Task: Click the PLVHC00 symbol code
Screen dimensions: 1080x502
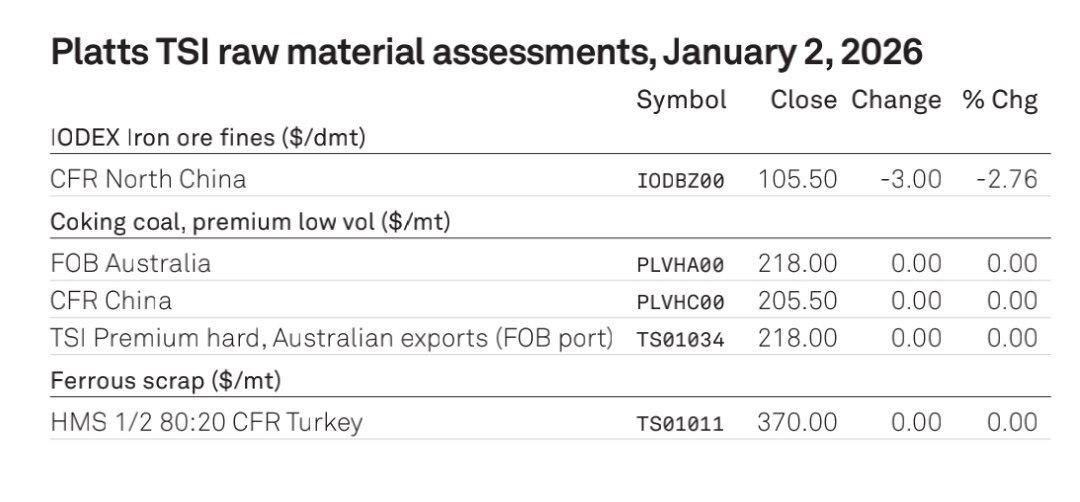Action: tap(680, 302)
